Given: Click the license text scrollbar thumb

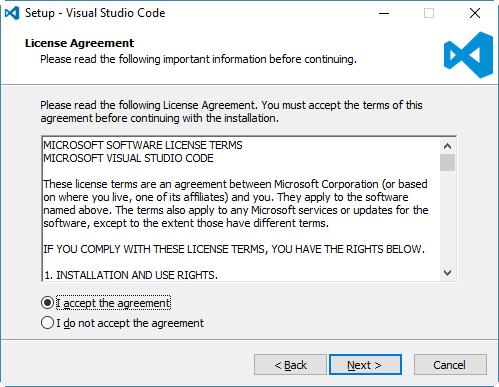Looking at the screenshot, I should [447, 162].
